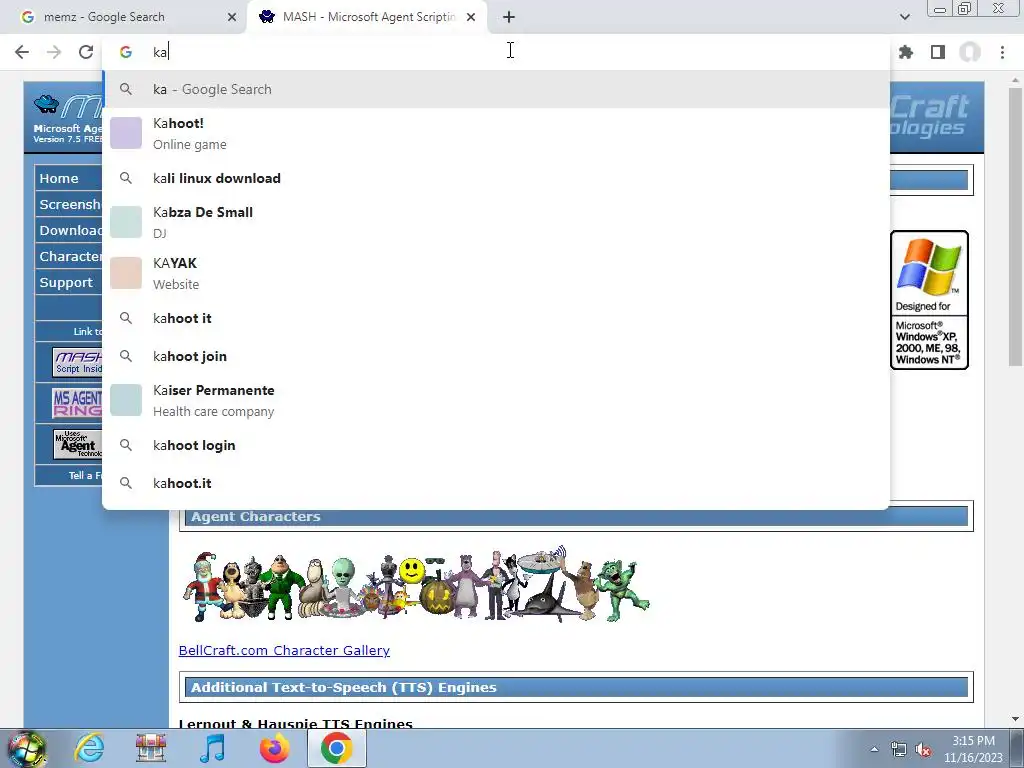Screen dimensions: 1024x768
Task: Close the MASH tab
Action: pos(471,17)
